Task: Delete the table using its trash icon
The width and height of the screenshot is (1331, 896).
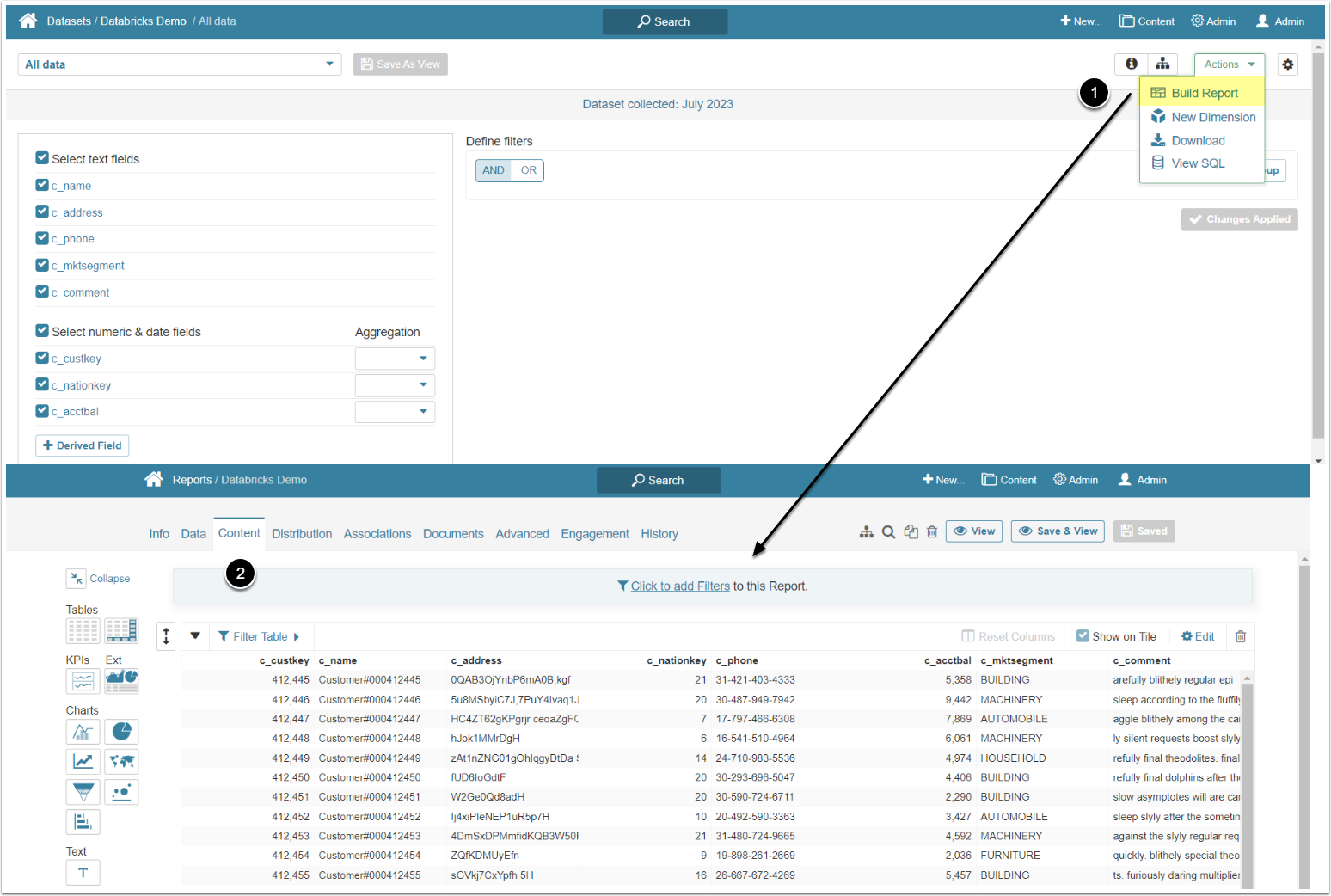Action: (x=1241, y=636)
